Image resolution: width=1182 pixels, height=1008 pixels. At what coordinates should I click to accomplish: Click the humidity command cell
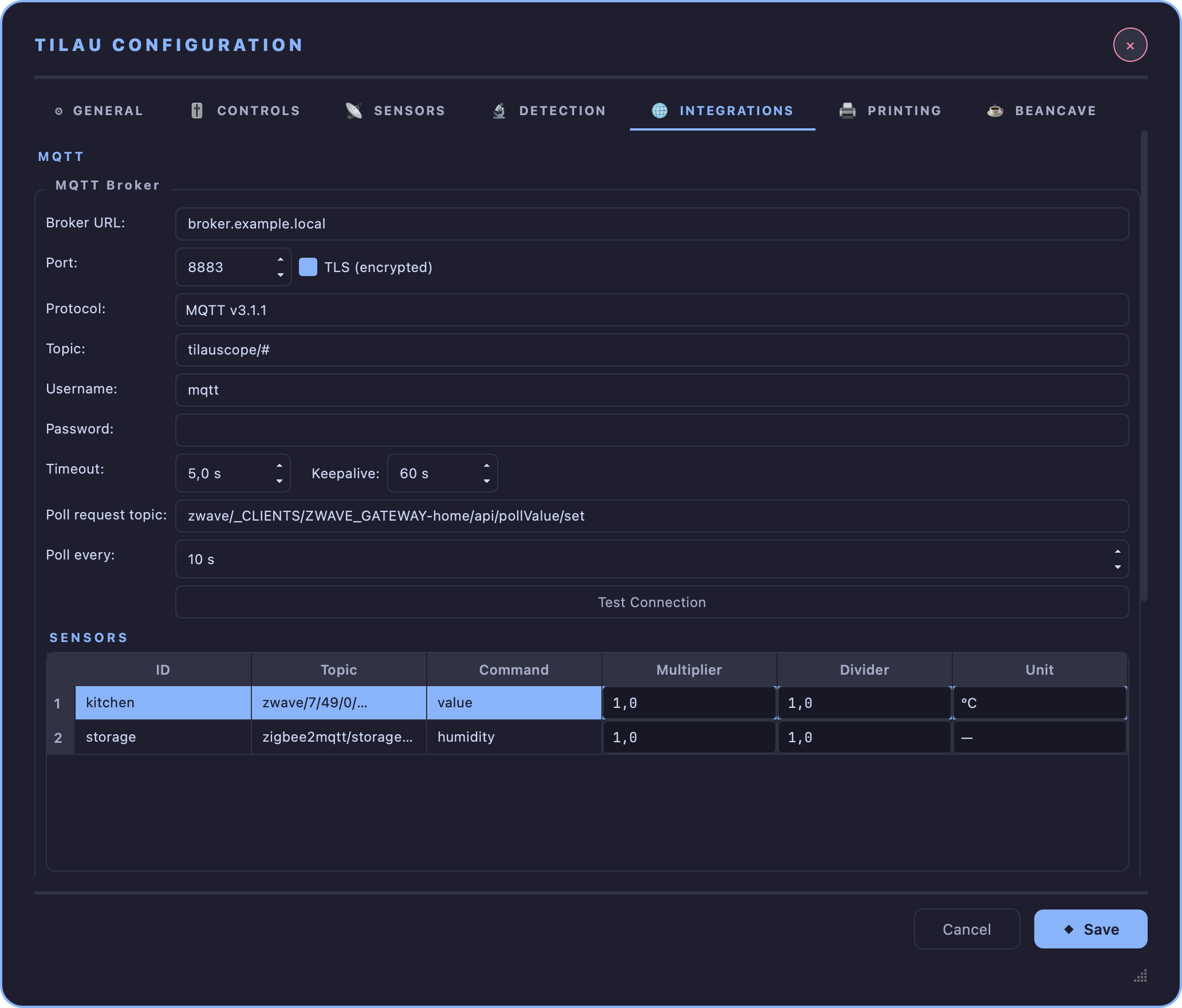514,737
